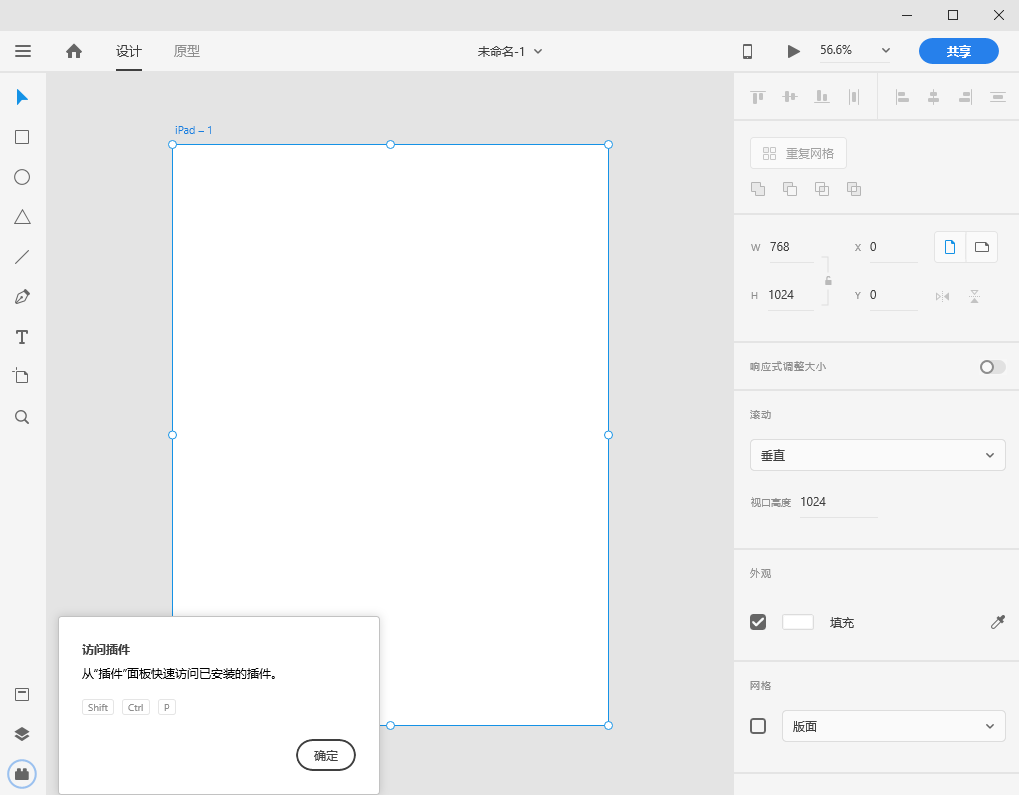Image resolution: width=1019 pixels, height=795 pixels.
Task: Select the Artboard tool
Action: tap(21, 376)
